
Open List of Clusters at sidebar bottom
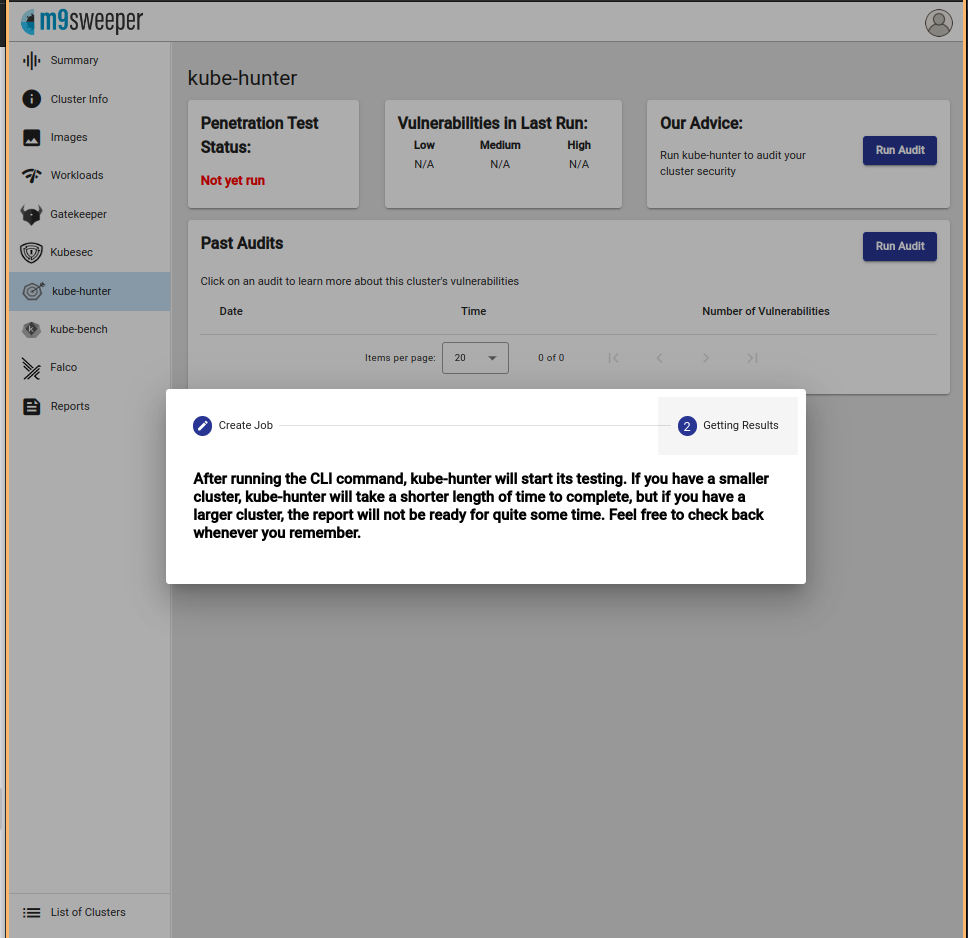coord(88,912)
